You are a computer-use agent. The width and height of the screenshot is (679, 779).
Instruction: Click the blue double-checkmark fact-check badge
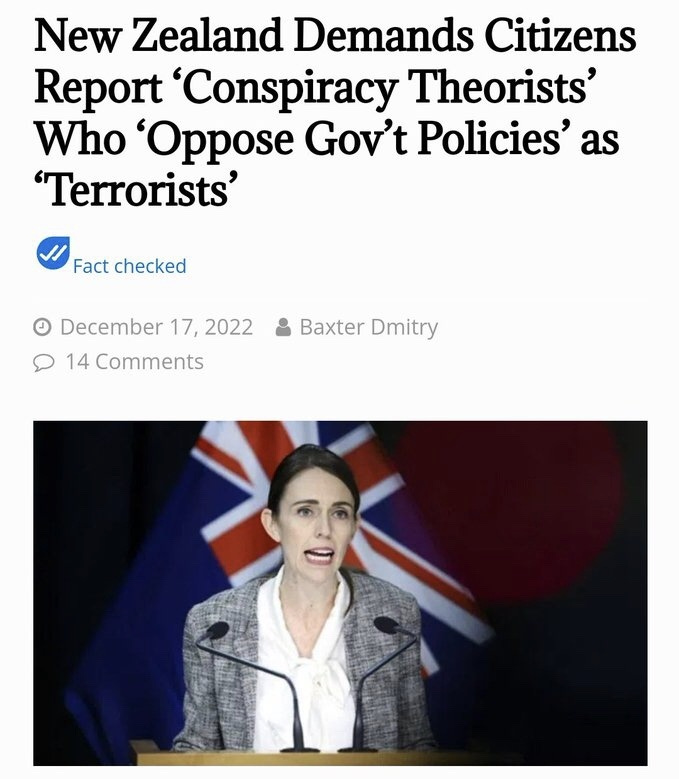point(53,253)
